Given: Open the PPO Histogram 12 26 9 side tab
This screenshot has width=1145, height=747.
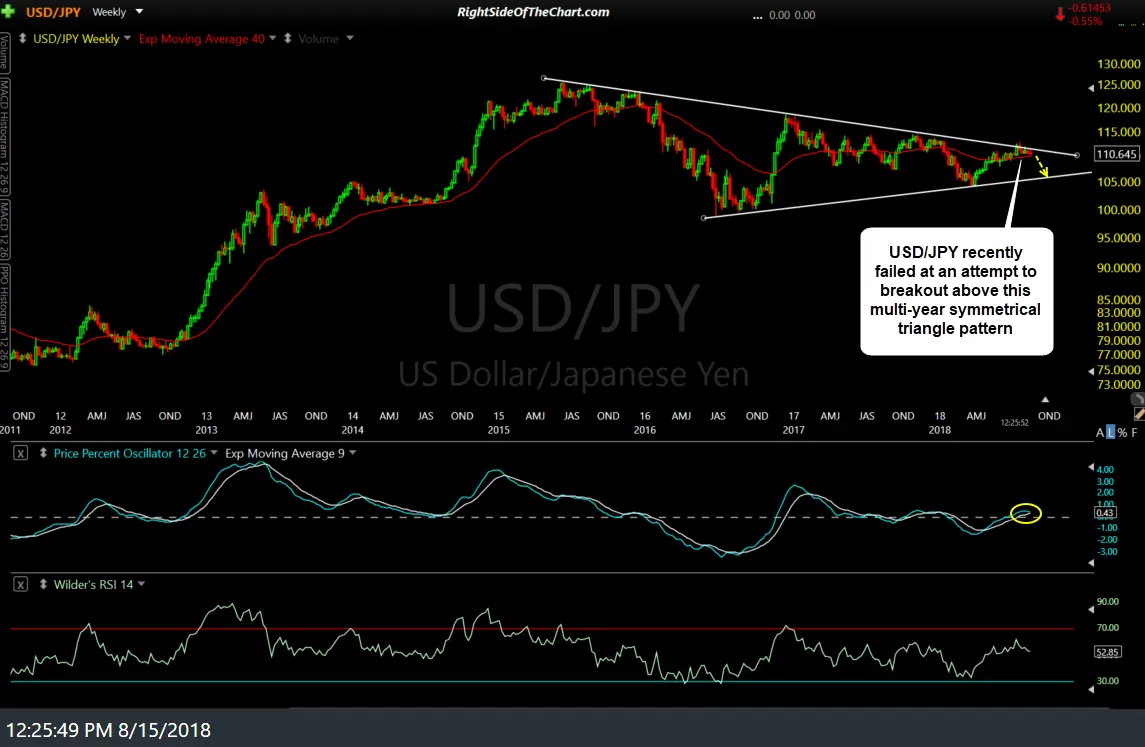Looking at the screenshot, I should click(x=4, y=317).
